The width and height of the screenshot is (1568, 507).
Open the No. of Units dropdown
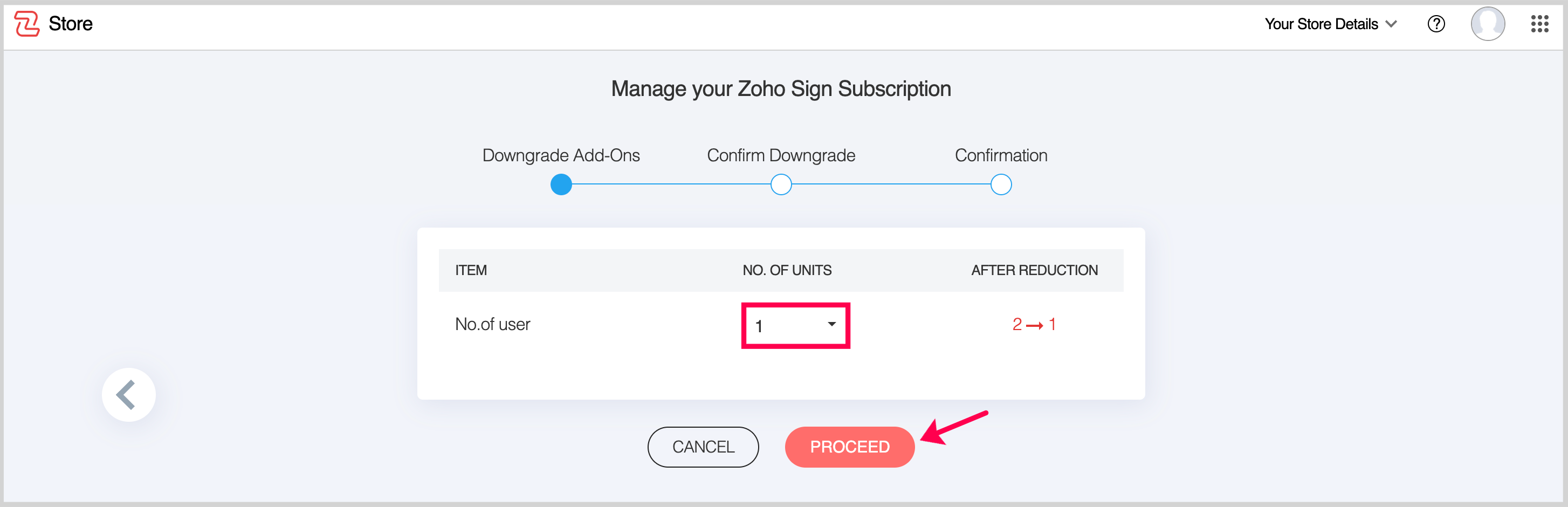click(795, 325)
